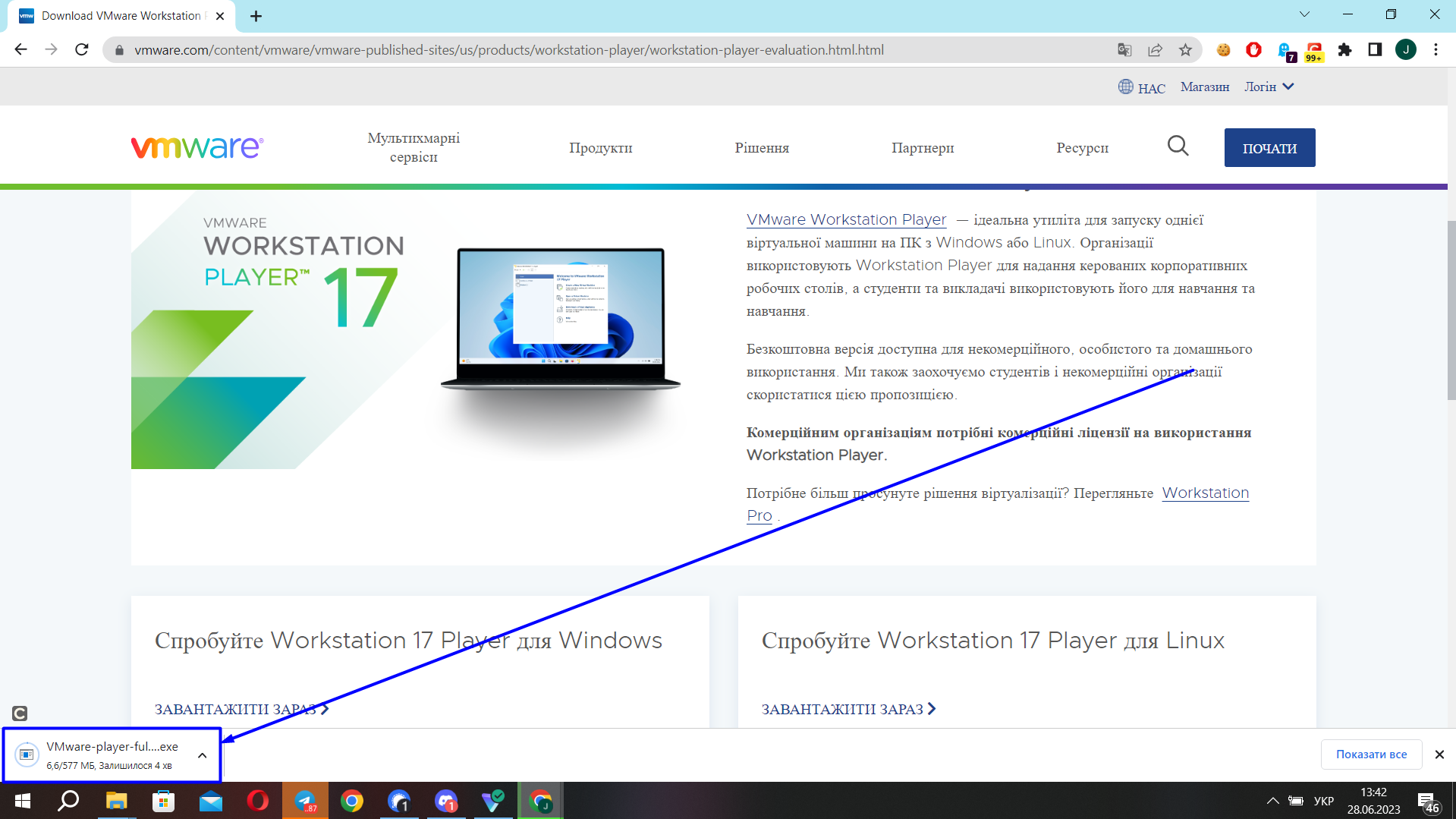Open File Explorer from taskbar
This screenshot has width=1456, height=819.
click(116, 801)
